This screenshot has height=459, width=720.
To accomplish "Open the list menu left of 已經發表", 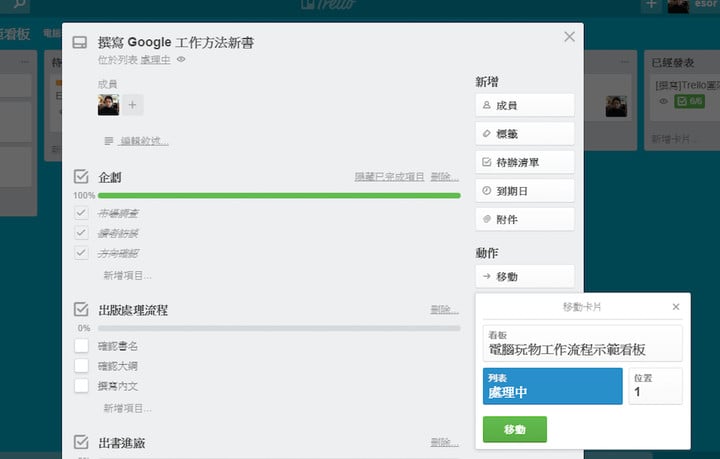I will point(624,62).
